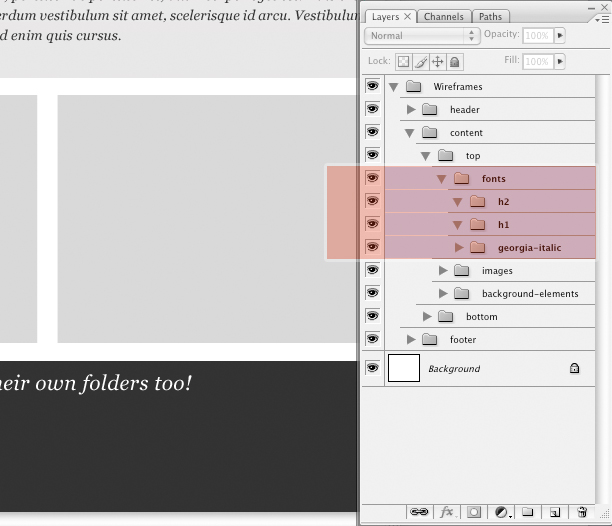Click the Background layer lock icon
612x526 pixels.
[574, 368]
